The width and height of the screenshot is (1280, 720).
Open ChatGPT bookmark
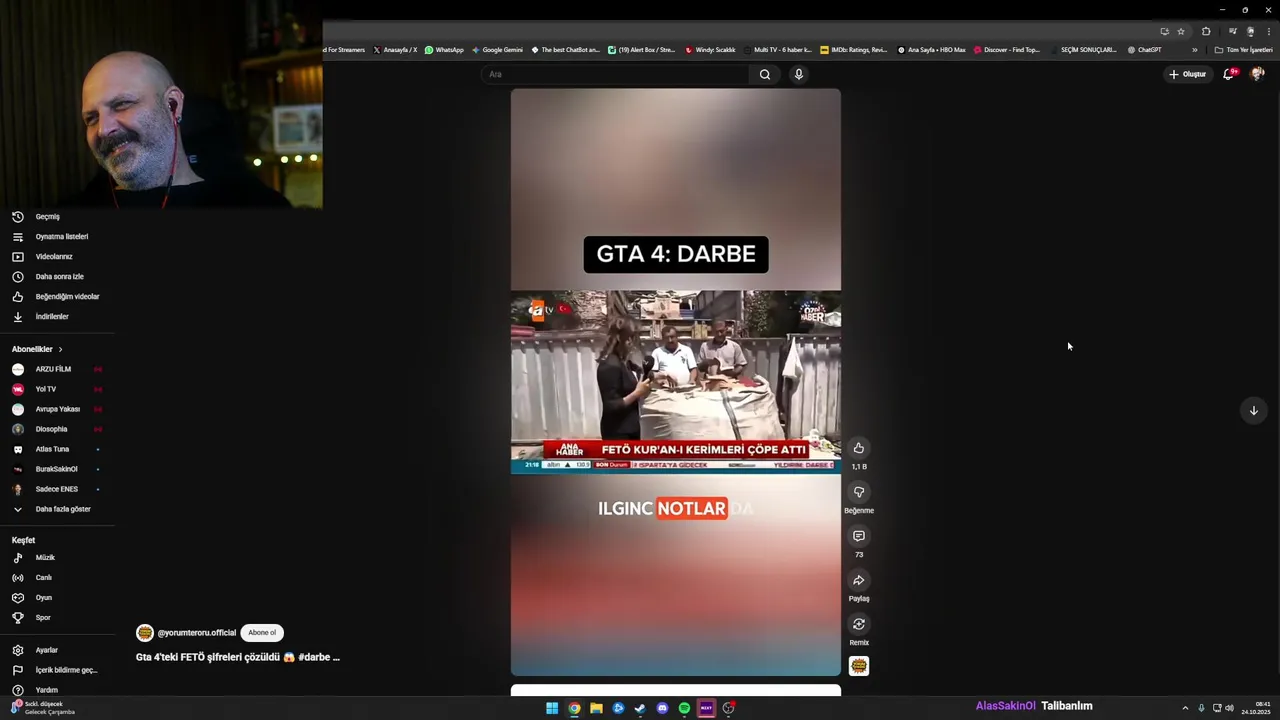(1144, 50)
